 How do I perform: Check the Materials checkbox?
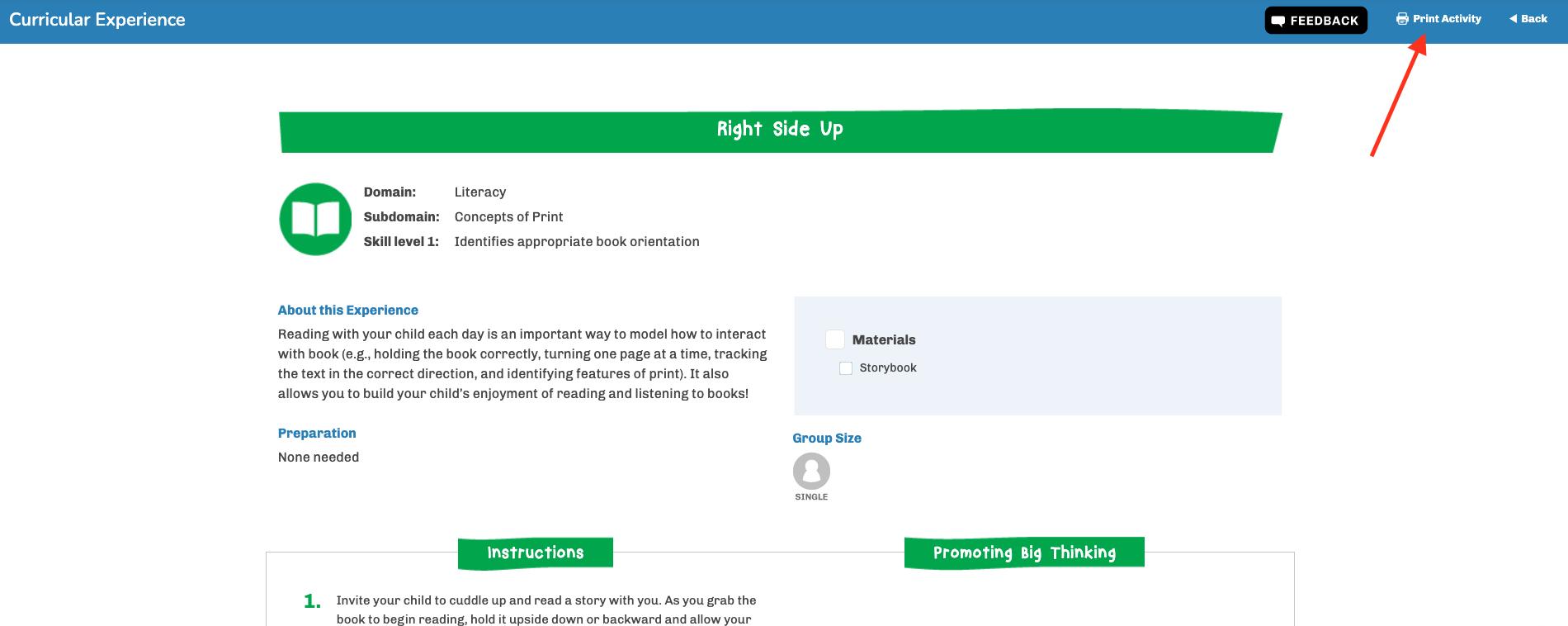click(835, 339)
